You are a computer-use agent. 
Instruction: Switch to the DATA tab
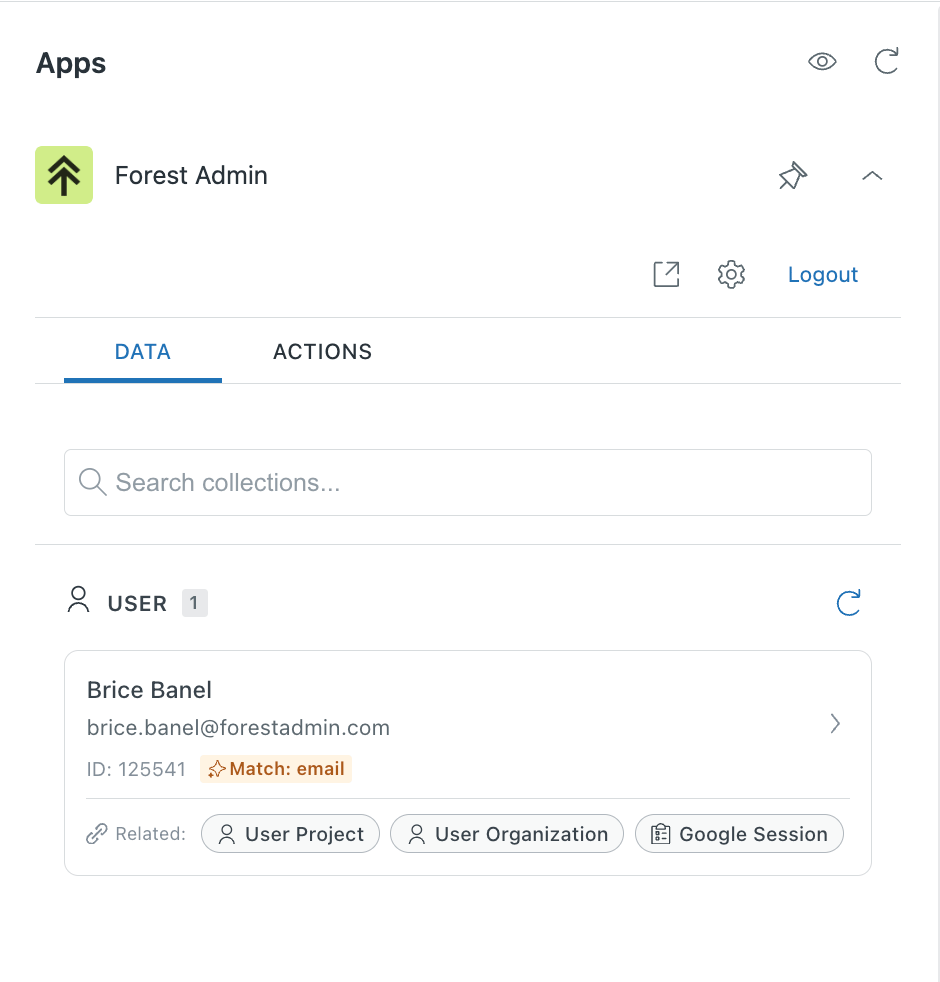[143, 352]
